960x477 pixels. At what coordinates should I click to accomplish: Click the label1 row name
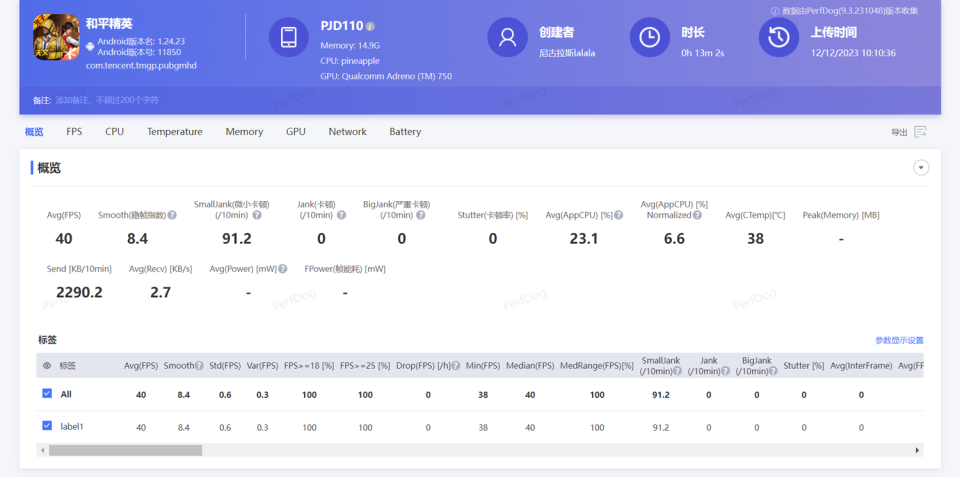[72, 426]
